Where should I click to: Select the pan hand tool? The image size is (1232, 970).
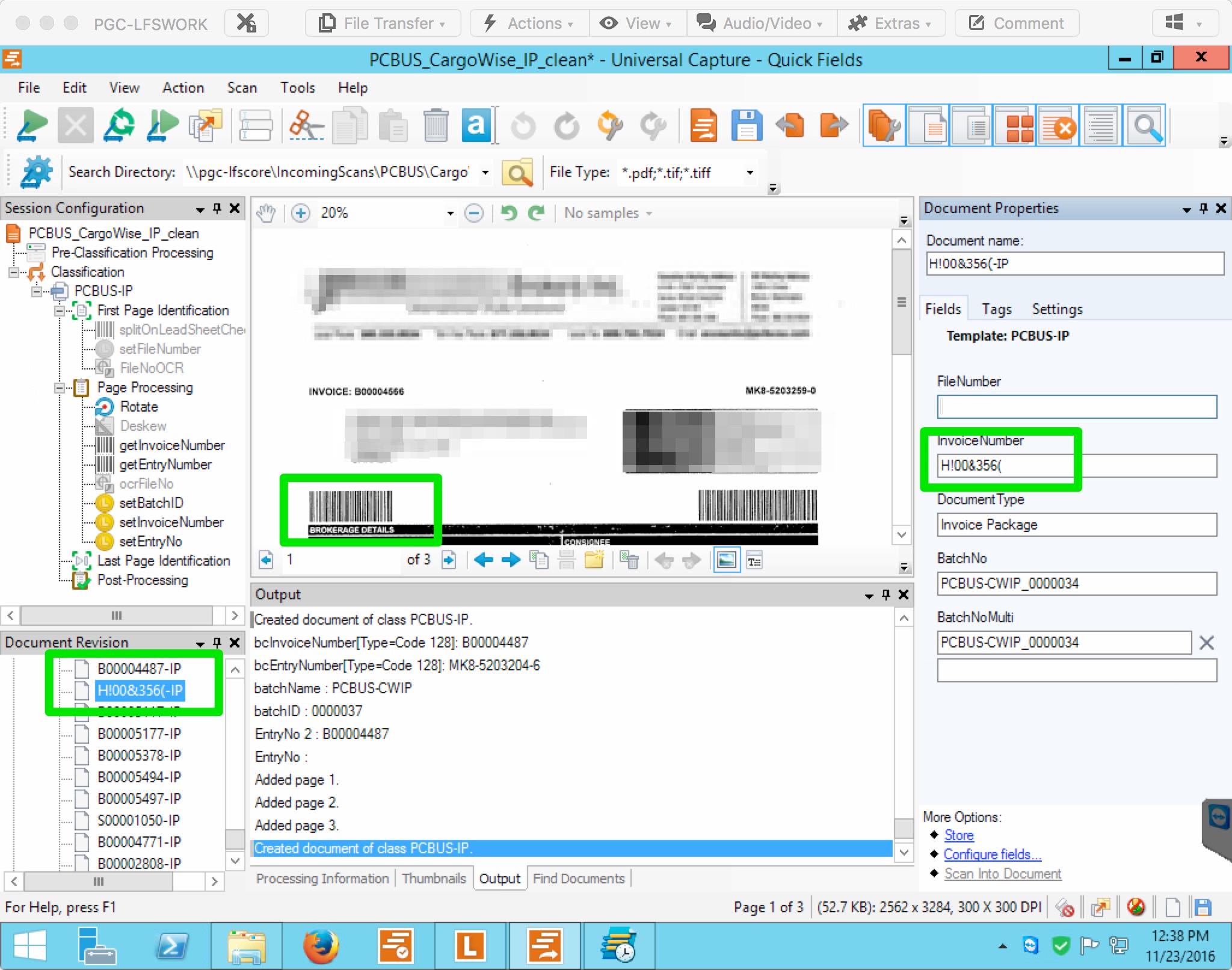click(x=266, y=213)
